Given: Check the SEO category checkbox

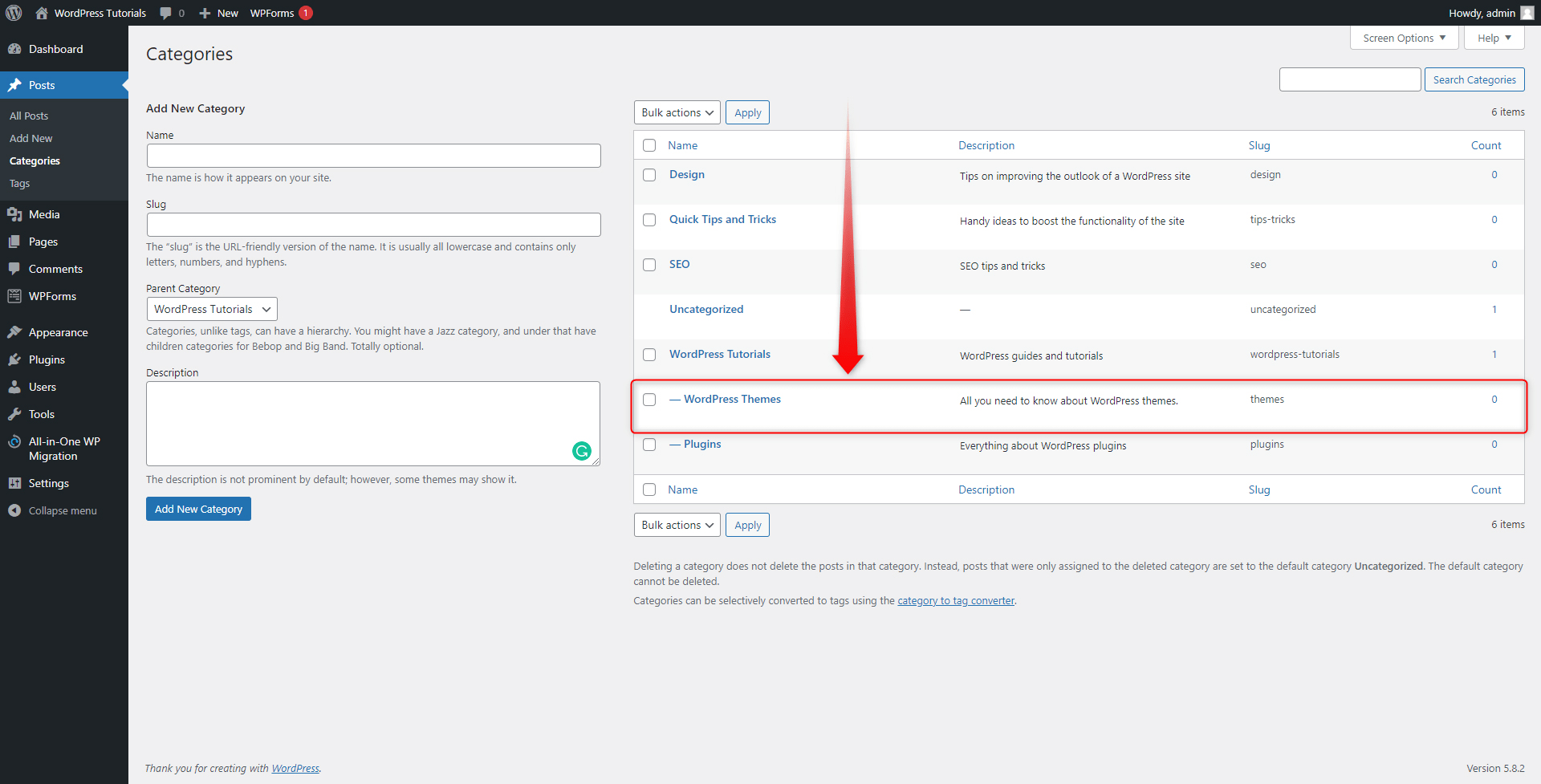Looking at the screenshot, I should (x=649, y=265).
